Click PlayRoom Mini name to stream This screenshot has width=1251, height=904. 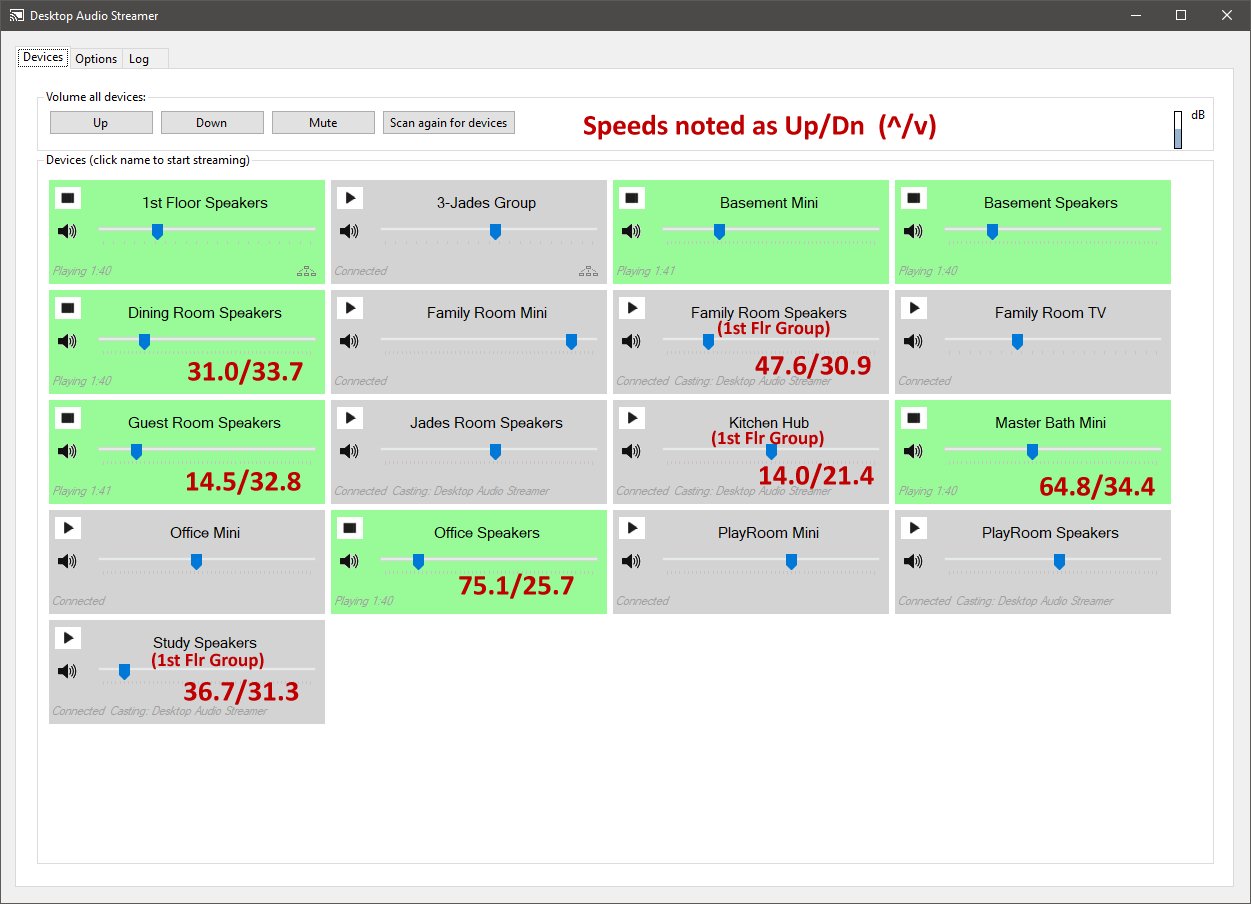pyautogui.click(x=768, y=533)
